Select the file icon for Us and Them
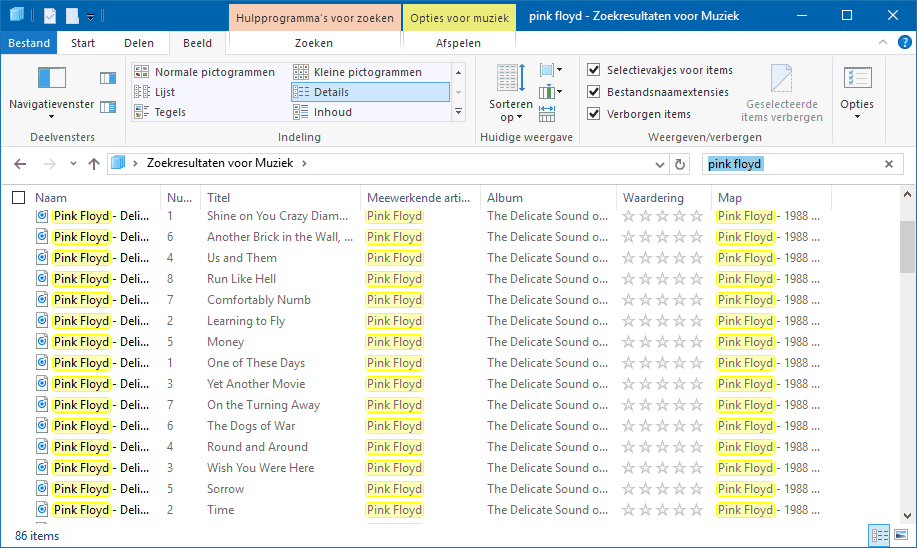 42,257
